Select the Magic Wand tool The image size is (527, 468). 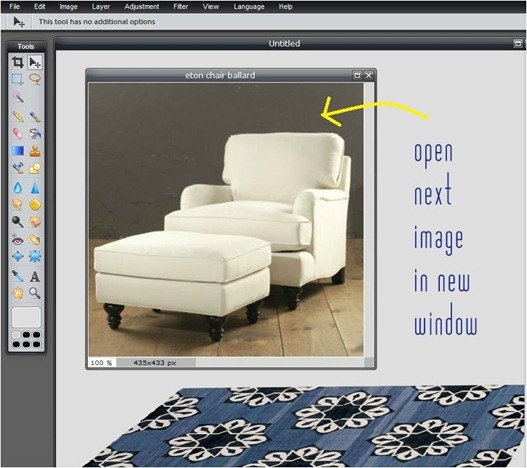(x=18, y=97)
